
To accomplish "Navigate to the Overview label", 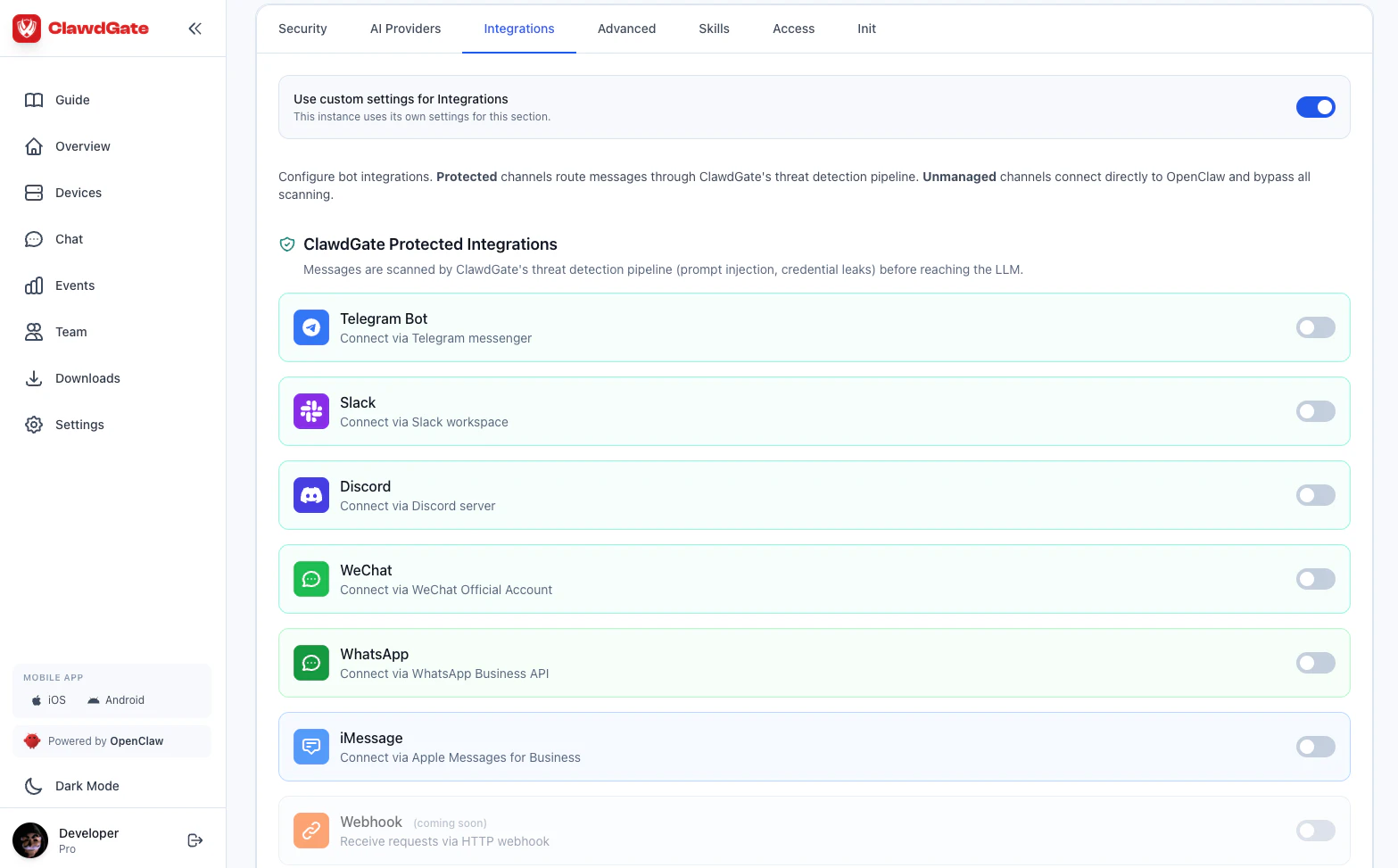I will coord(83,146).
